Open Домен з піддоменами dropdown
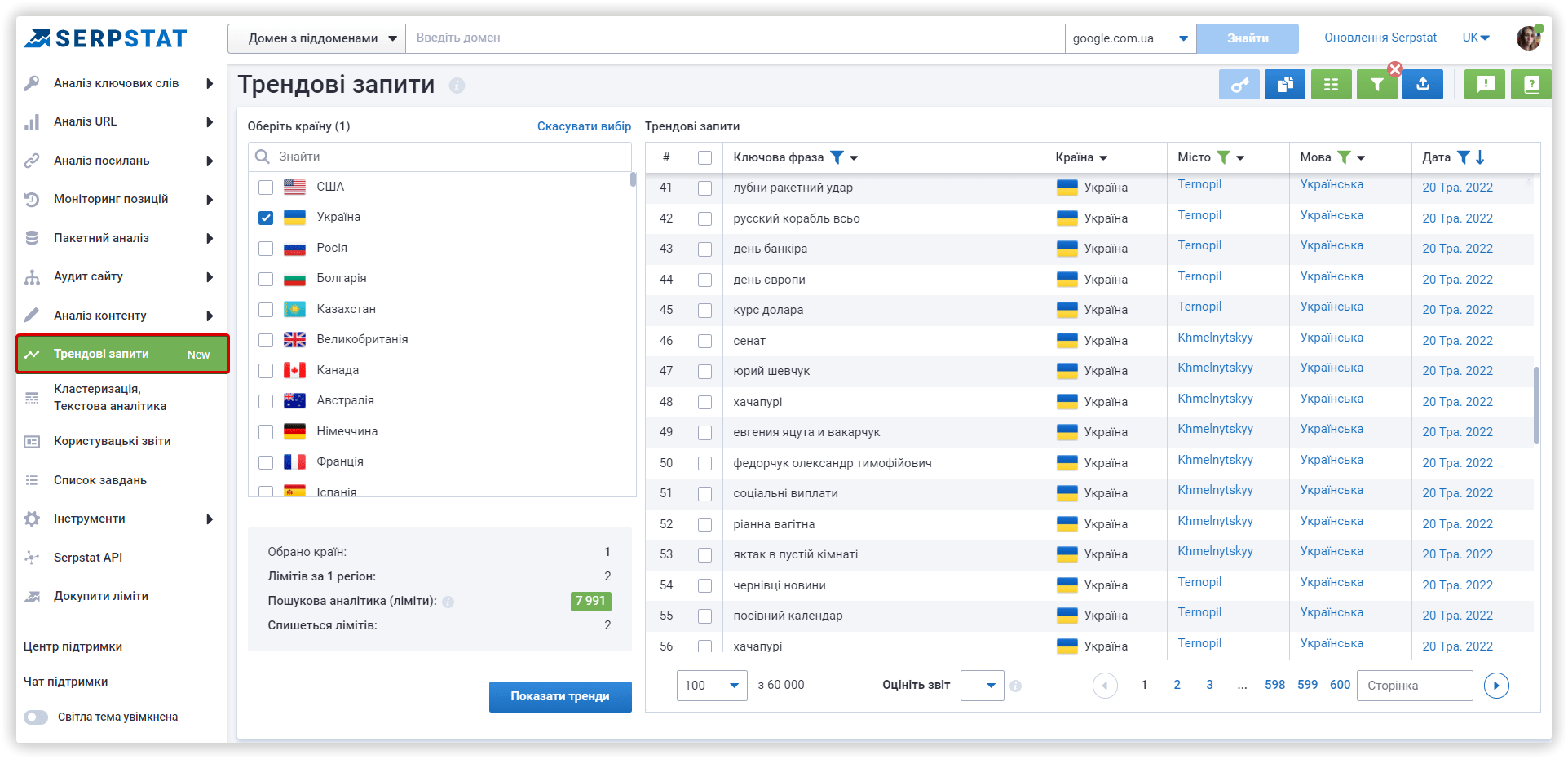This screenshot has height=759, width=1568. [316, 38]
